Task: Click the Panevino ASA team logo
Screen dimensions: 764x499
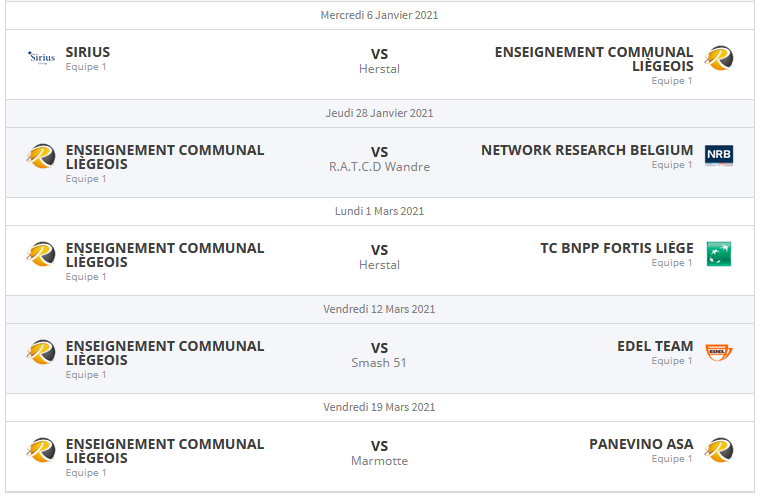Action: click(719, 450)
